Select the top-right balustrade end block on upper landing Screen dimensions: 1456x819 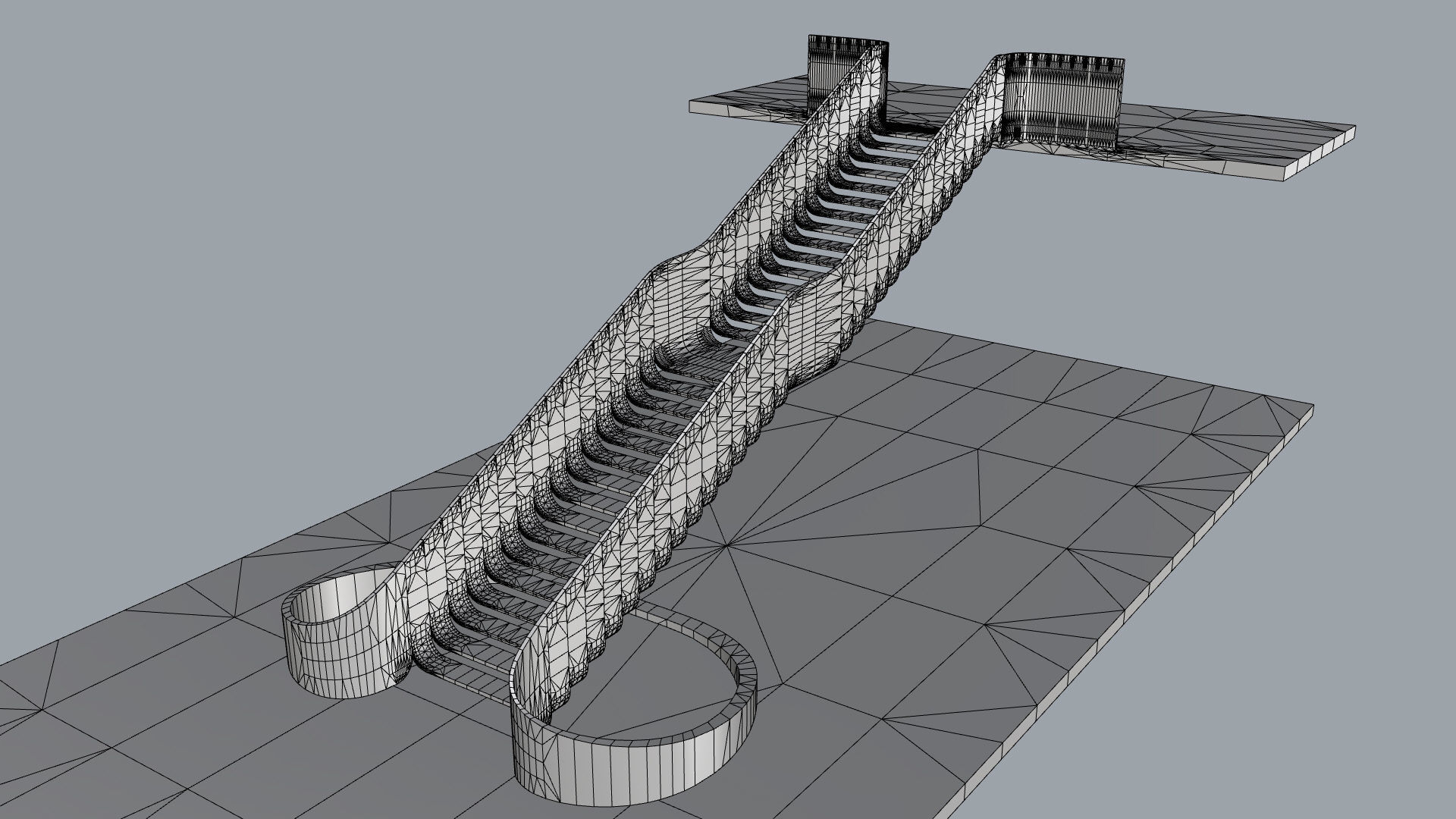[1062, 99]
